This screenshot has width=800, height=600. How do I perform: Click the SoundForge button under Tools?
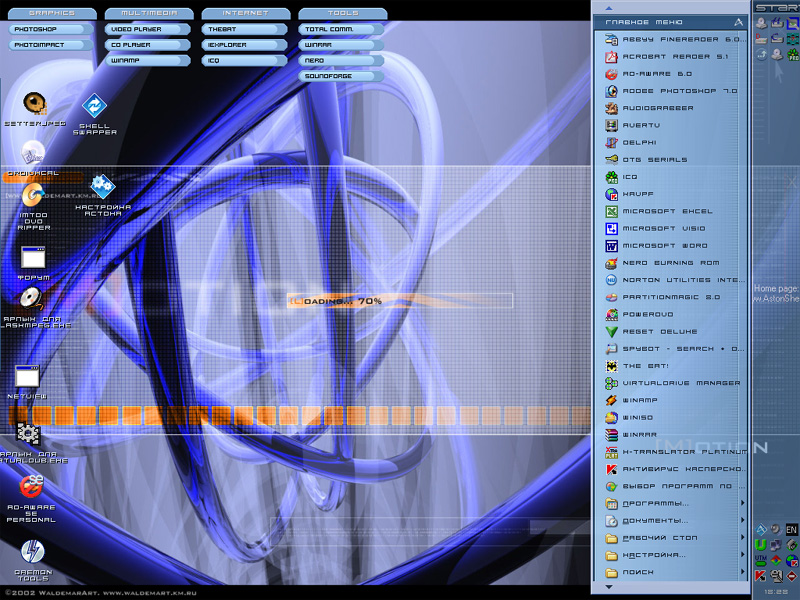pyautogui.click(x=341, y=76)
